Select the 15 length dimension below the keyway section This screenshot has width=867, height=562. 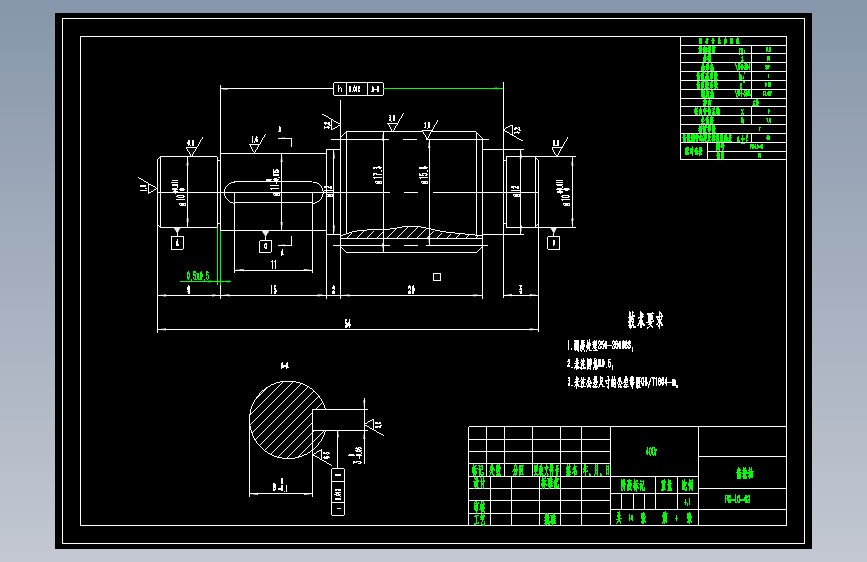point(273,289)
